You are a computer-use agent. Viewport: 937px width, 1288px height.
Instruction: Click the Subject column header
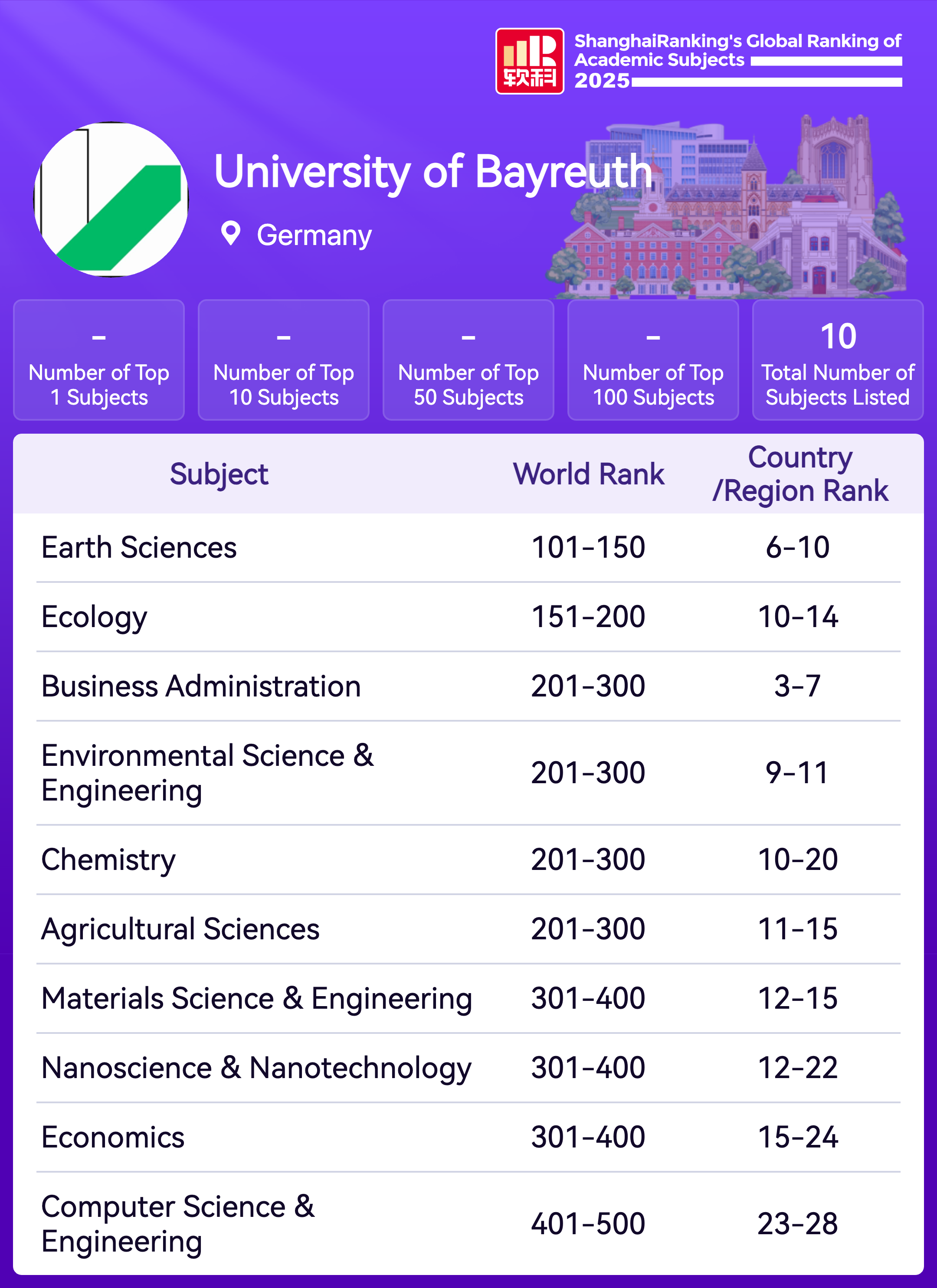tap(219, 474)
